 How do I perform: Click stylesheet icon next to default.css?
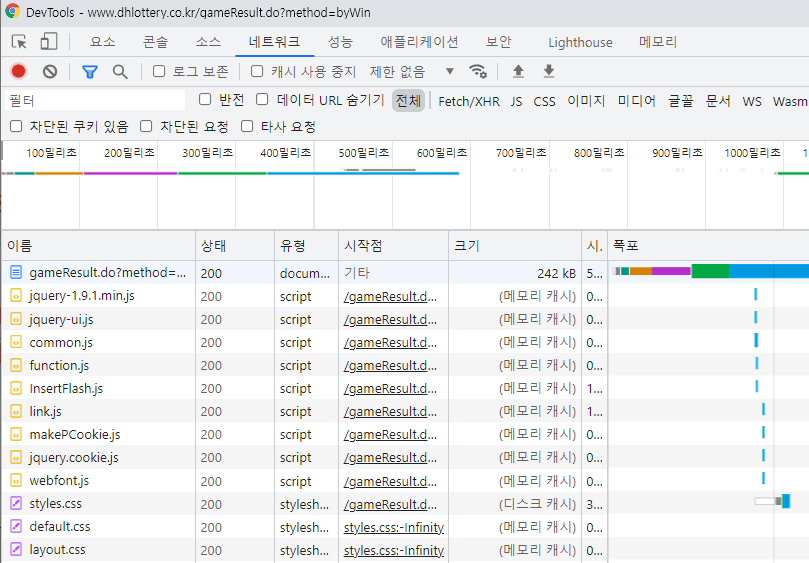(16, 526)
